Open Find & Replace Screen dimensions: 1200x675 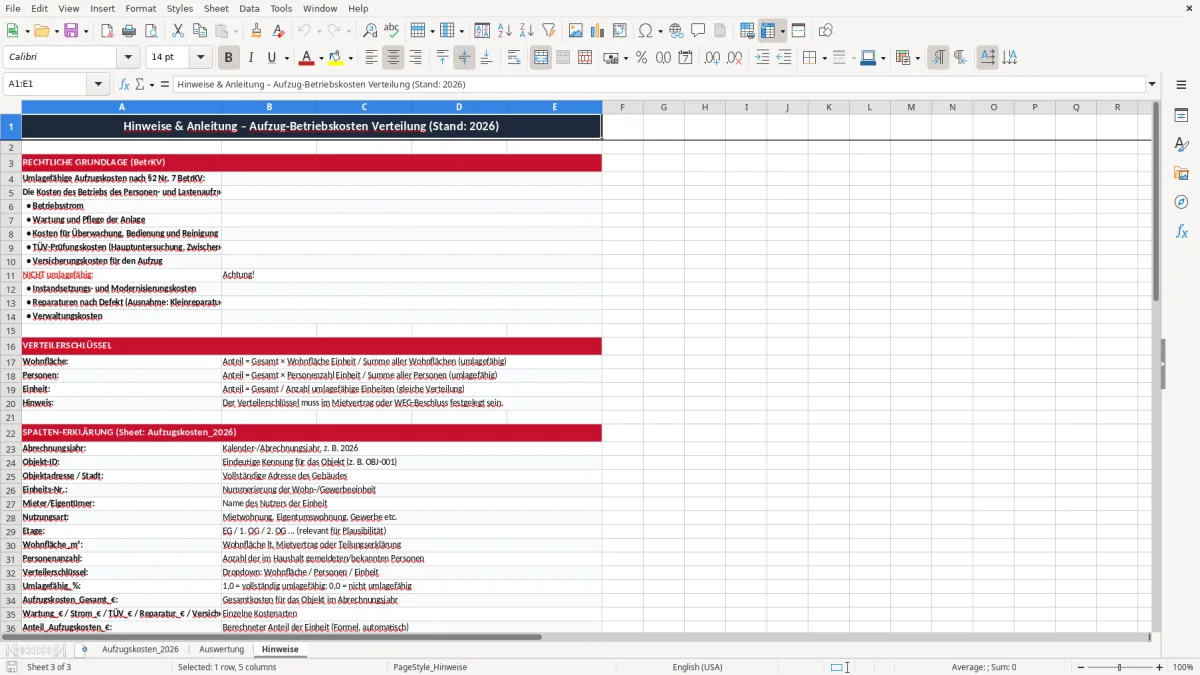tap(370, 31)
